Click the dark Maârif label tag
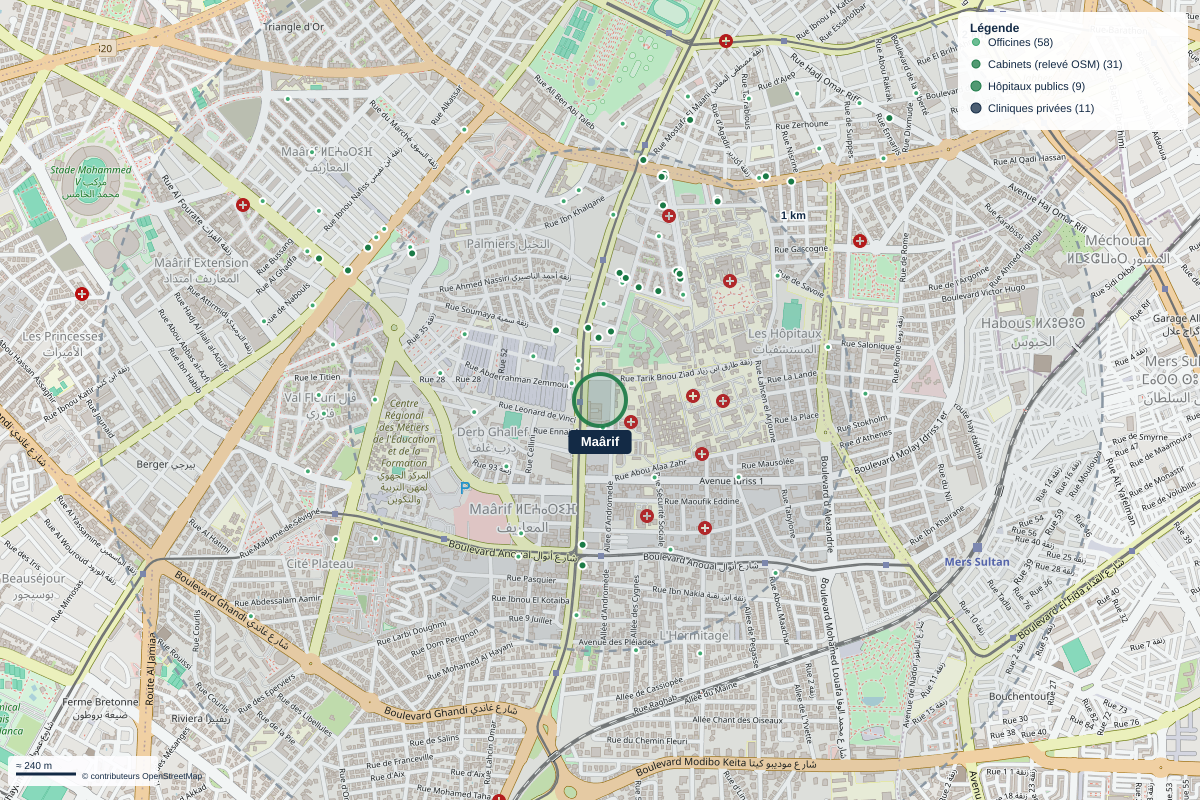Image resolution: width=1200 pixels, height=800 pixels. coord(600,442)
